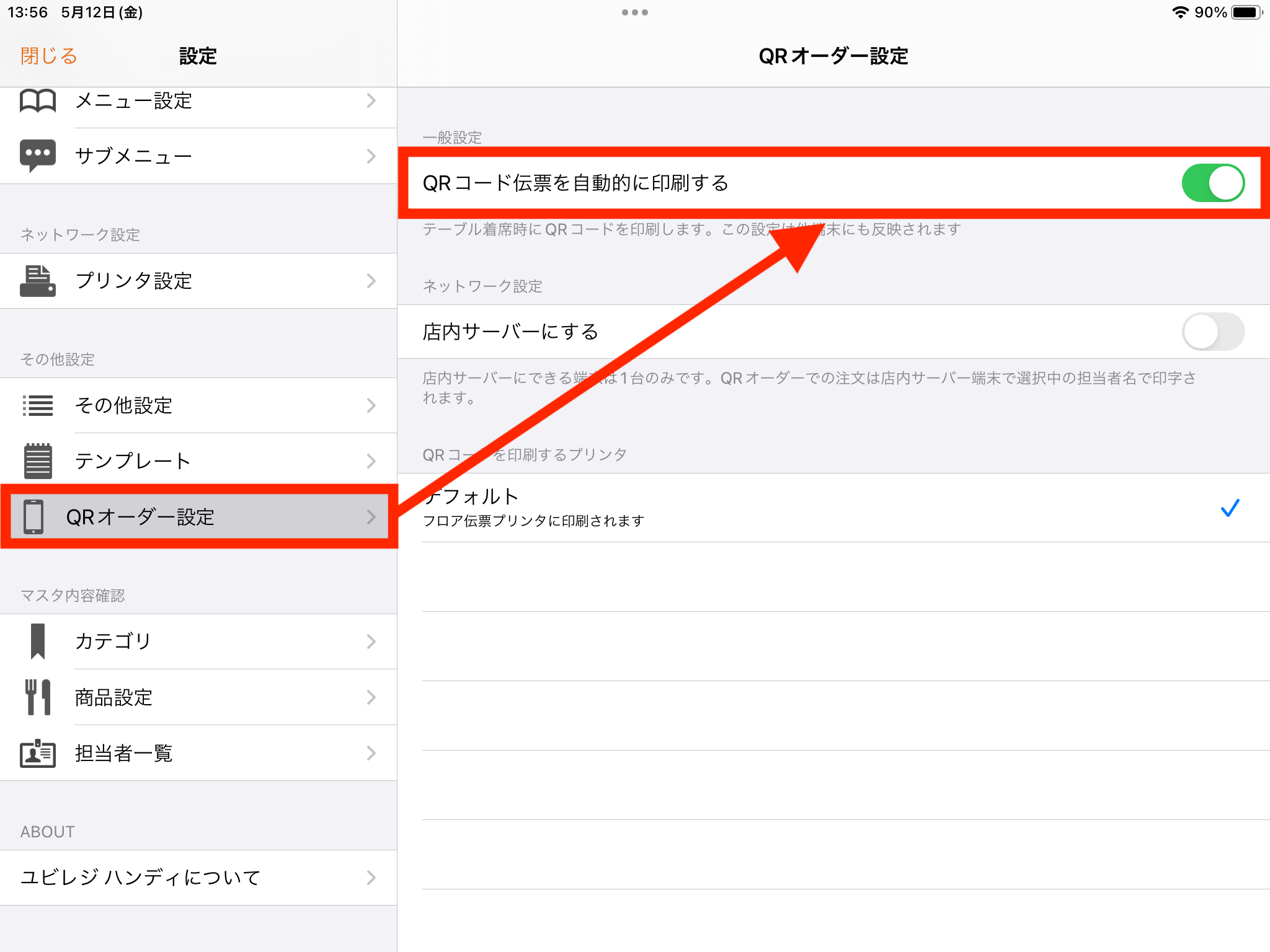Screen dimensions: 1270x952
Task: Open カテゴリ master list
Action: point(198,641)
